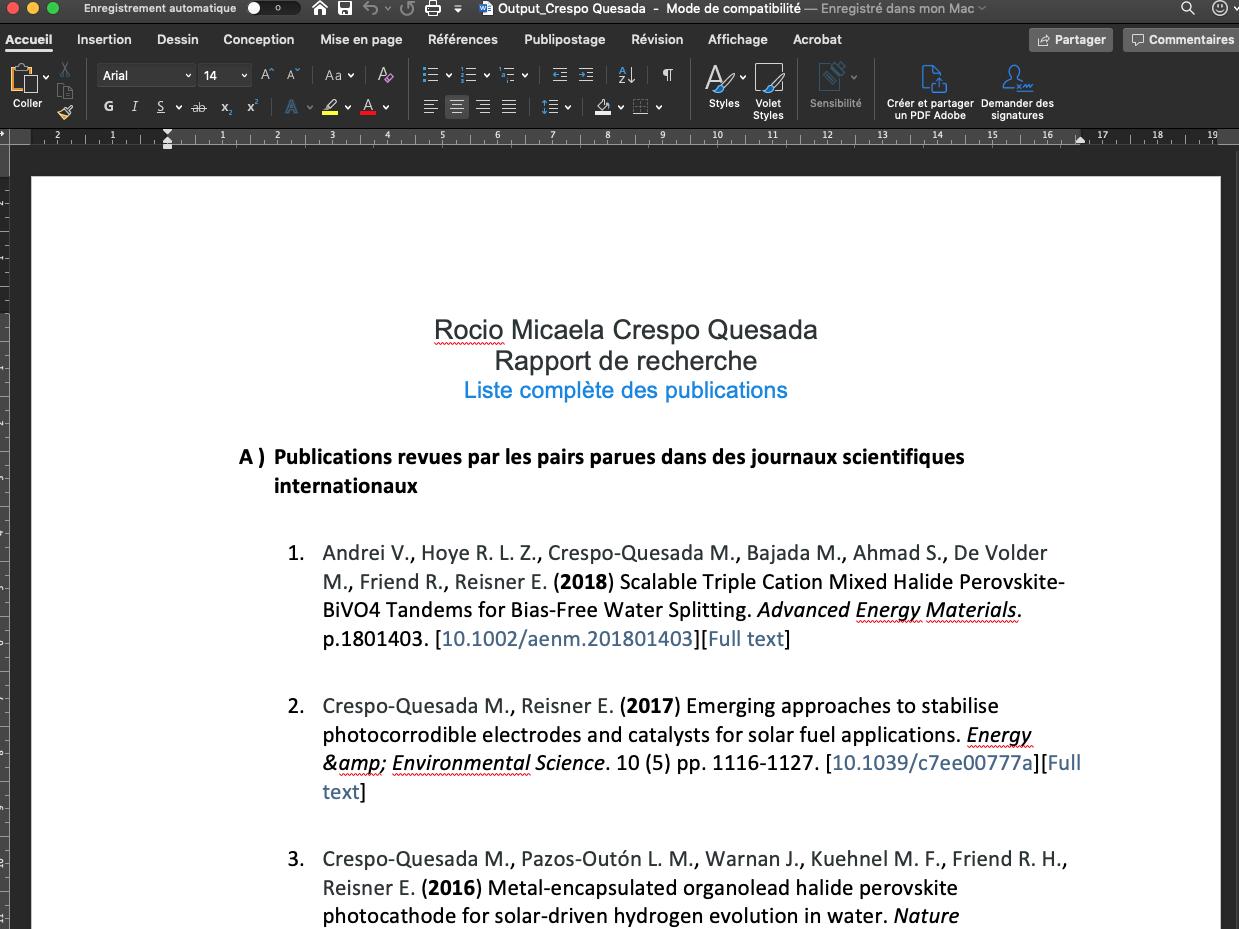Switch to the Références tab

coord(462,39)
